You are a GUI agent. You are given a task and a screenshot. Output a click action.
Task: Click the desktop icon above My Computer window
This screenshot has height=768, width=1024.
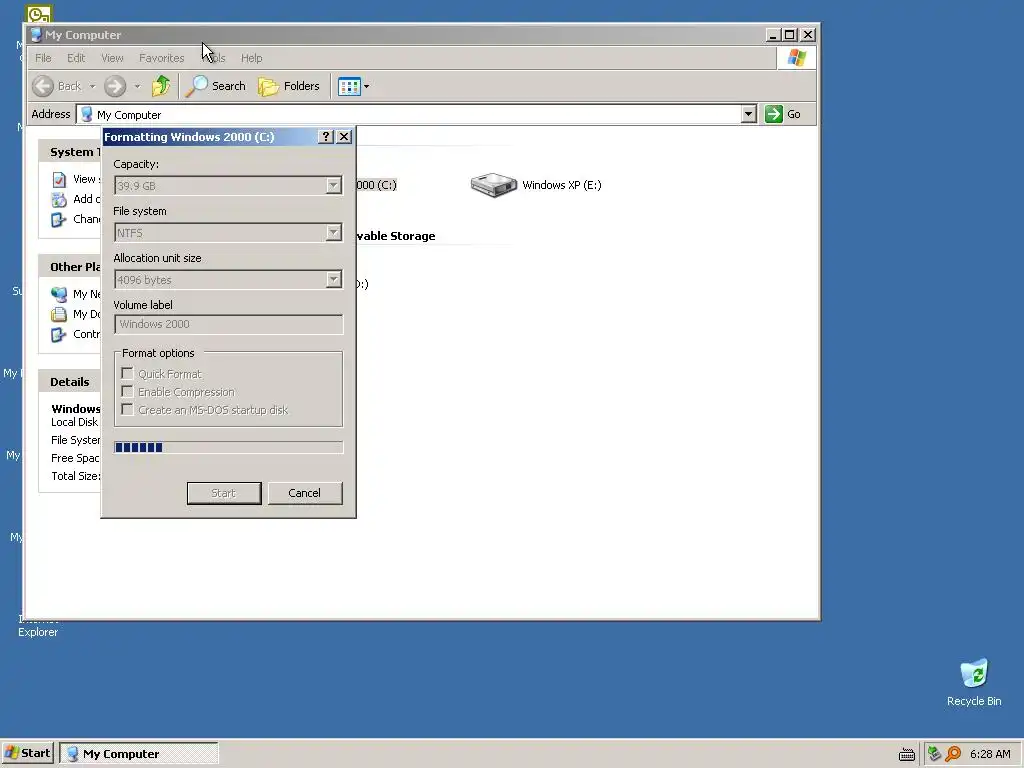[39, 13]
